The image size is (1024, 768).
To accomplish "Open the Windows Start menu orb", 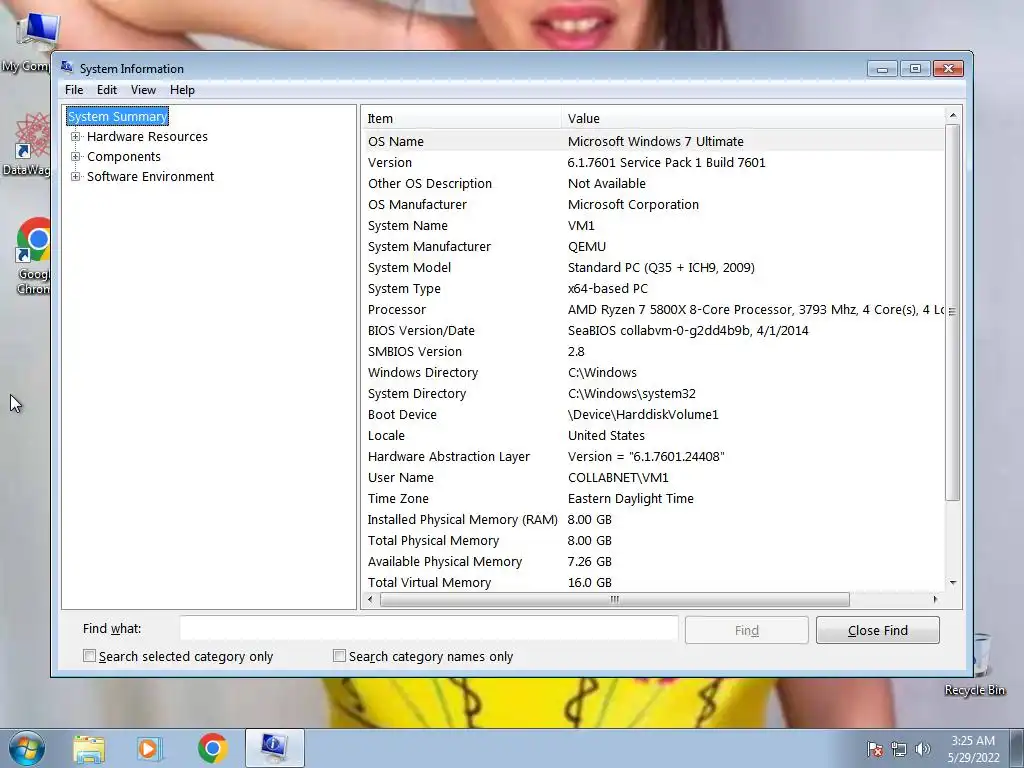I will 27,748.
